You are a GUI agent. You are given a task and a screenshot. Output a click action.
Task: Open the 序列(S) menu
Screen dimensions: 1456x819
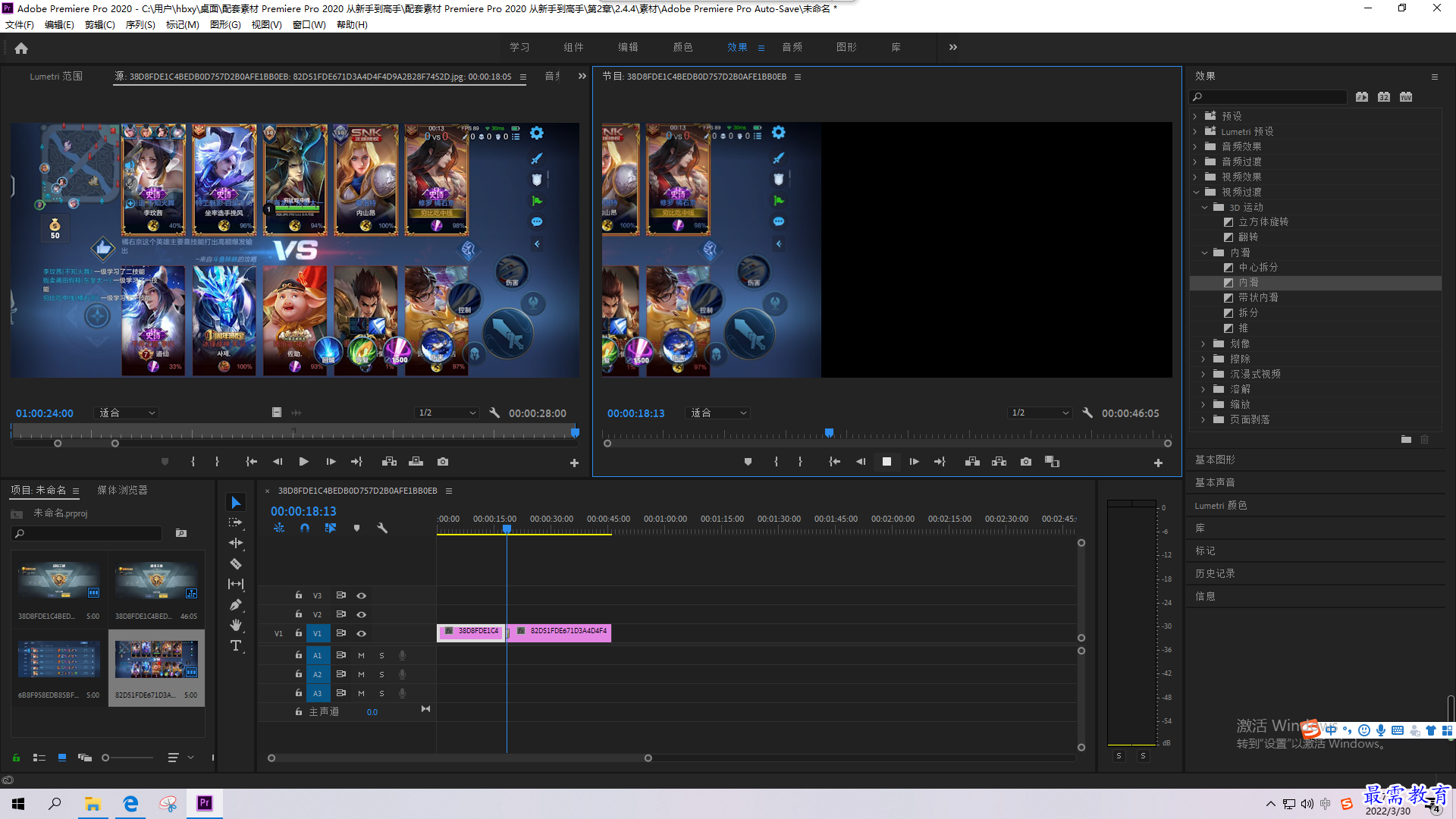(140, 25)
